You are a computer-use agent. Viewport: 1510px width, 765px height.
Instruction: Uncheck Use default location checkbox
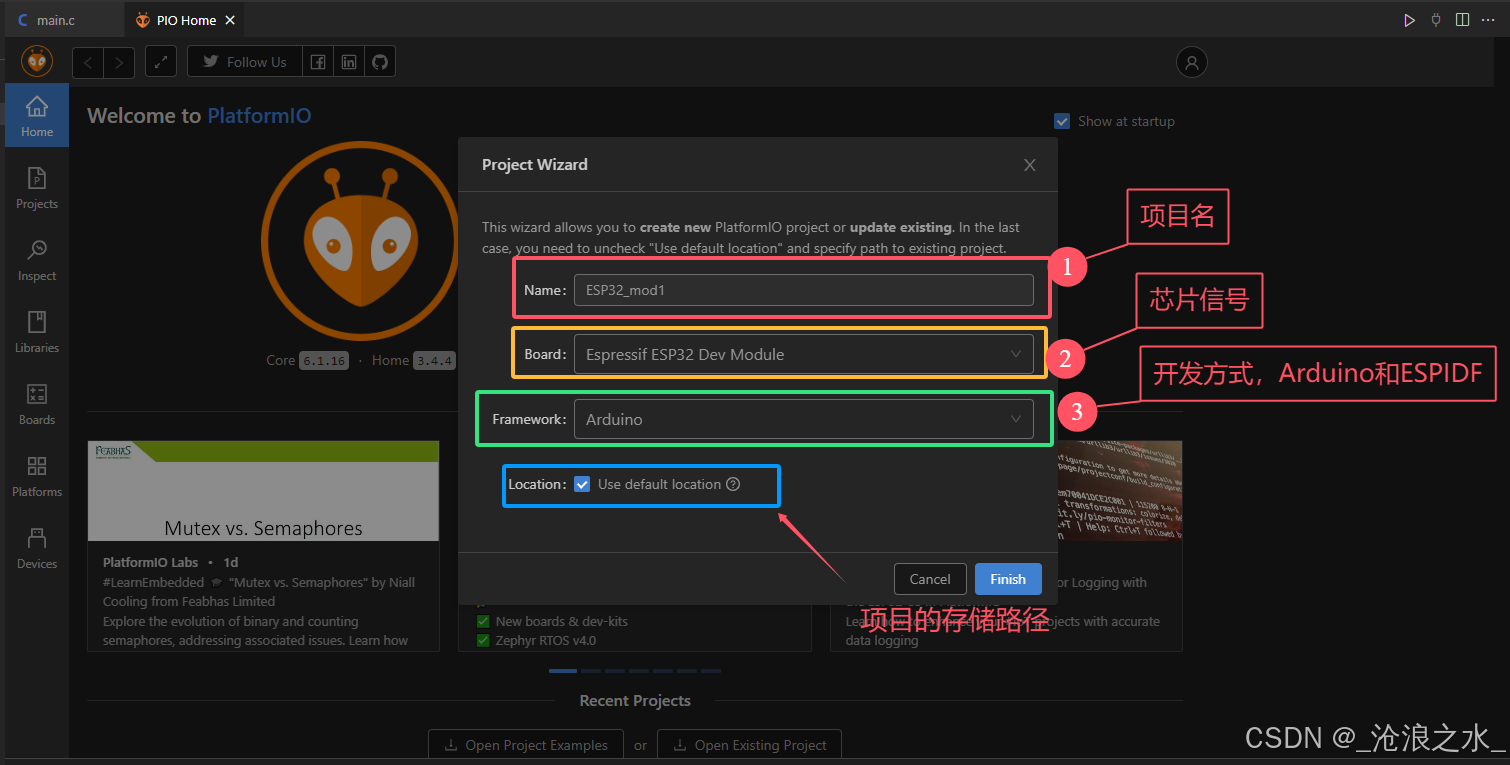(x=582, y=484)
